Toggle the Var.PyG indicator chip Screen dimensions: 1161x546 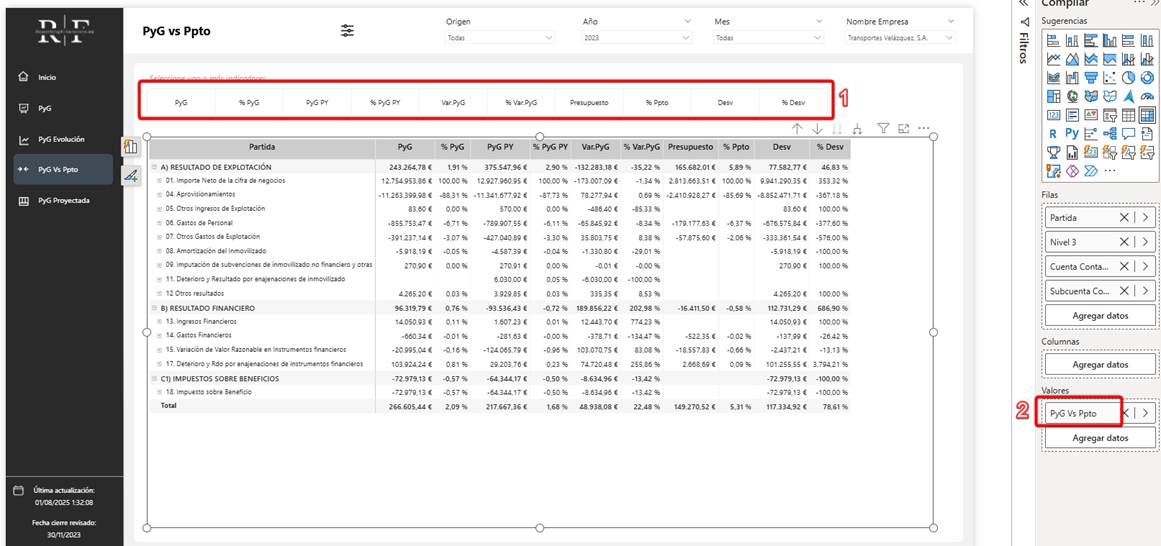[x=452, y=102]
